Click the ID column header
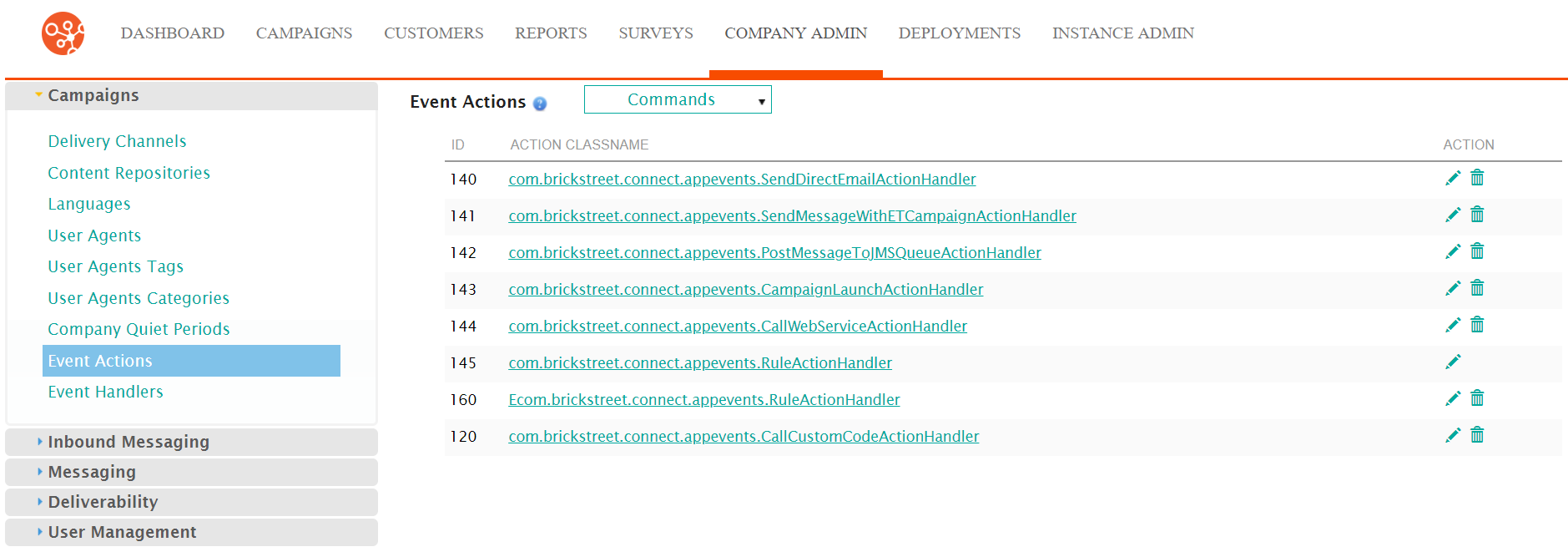Image resolution: width=1568 pixels, height=552 pixels. pos(457,144)
